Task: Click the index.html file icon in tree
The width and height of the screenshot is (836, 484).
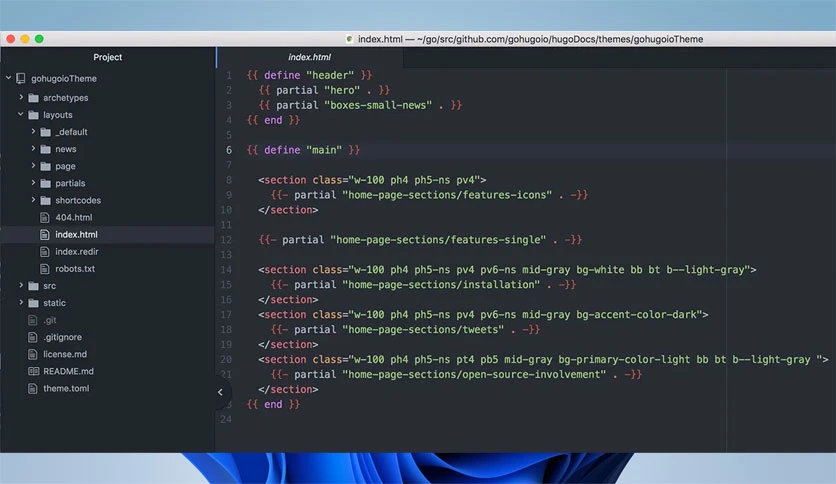Action: coord(45,234)
